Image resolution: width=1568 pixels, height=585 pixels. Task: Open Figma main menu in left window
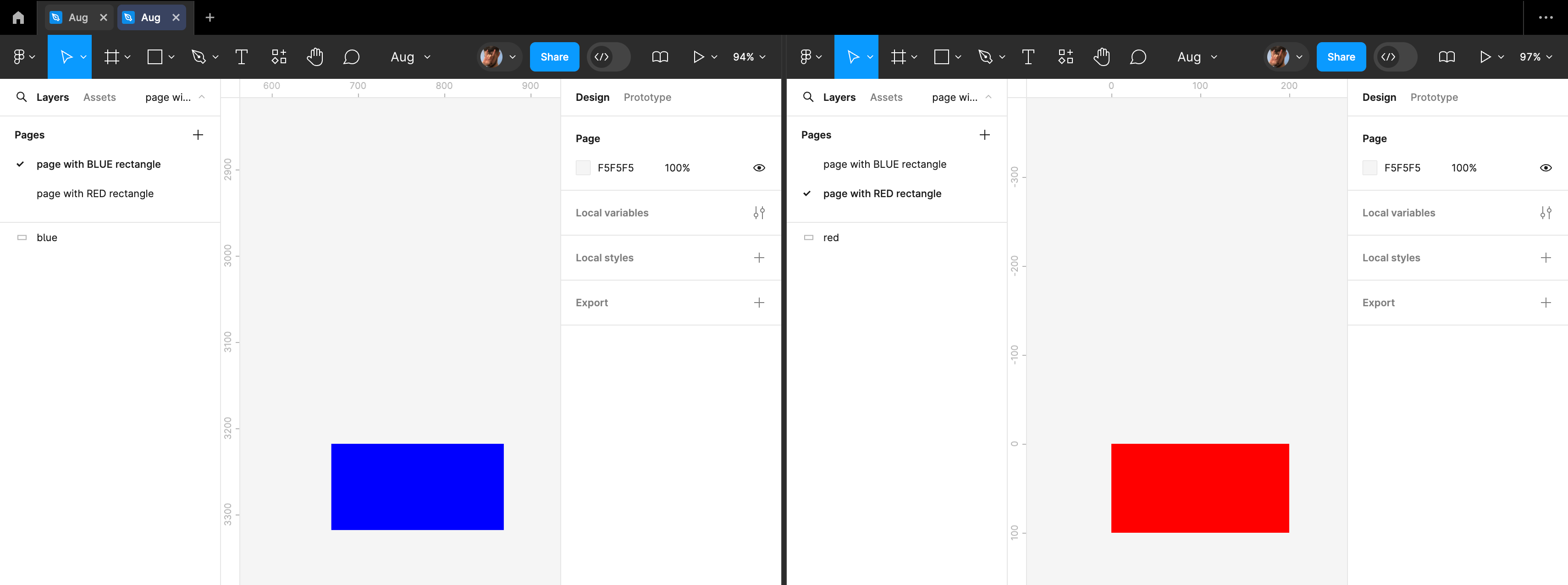pos(24,56)
